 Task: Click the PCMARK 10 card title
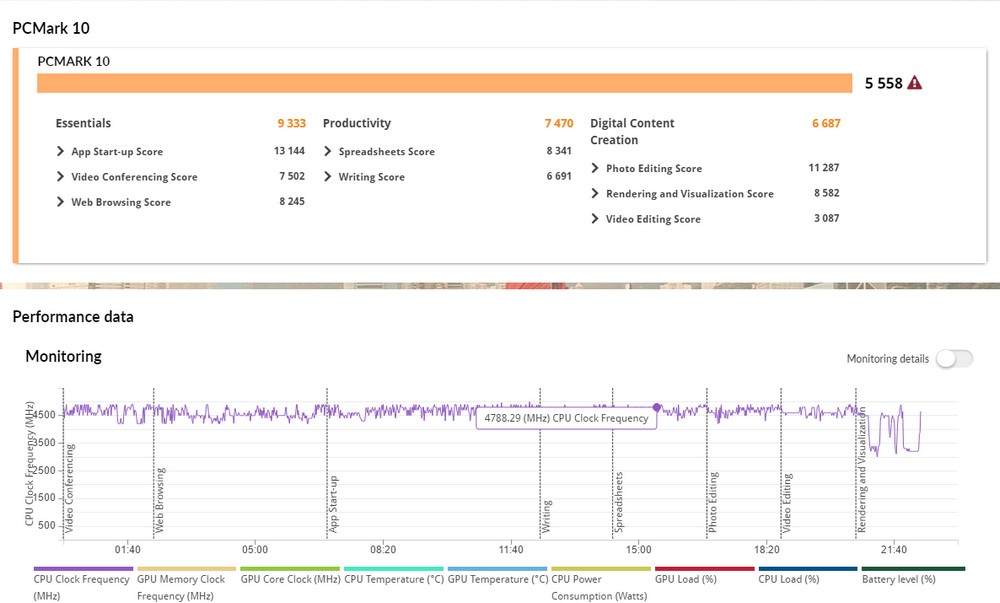coord(73,61)
